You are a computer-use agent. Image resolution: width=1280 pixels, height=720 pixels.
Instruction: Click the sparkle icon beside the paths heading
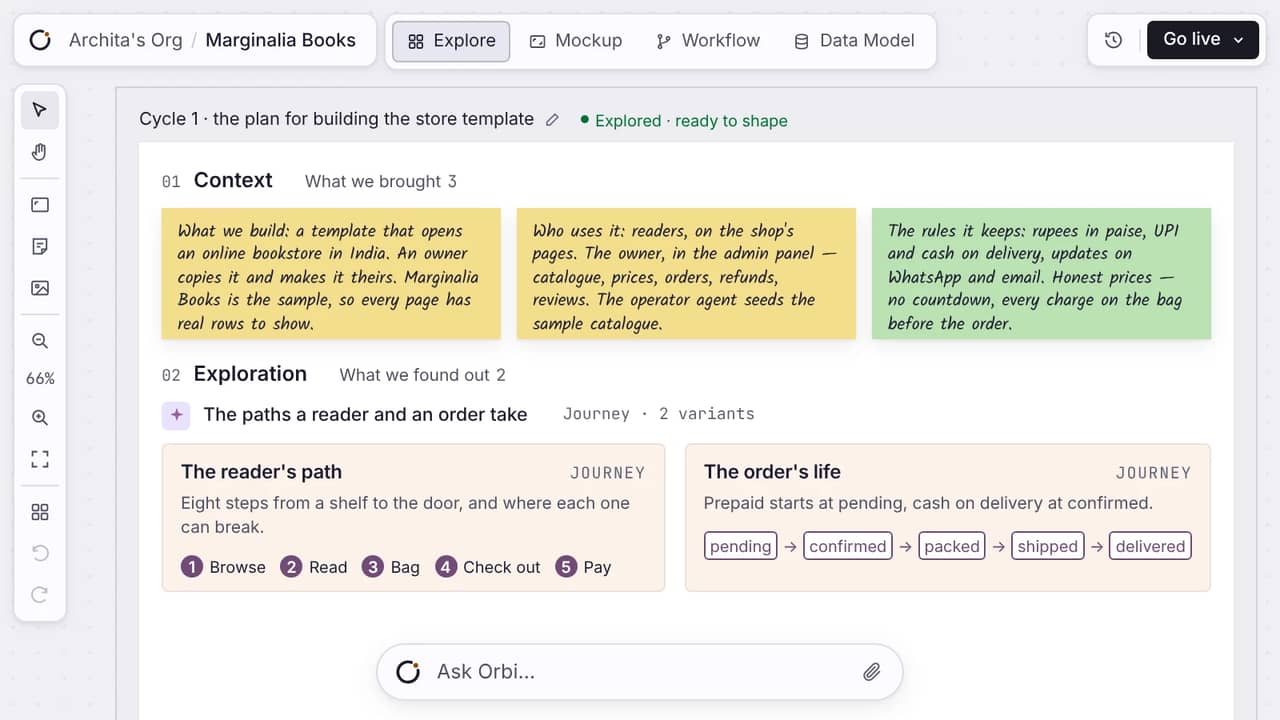pos(176,415)
